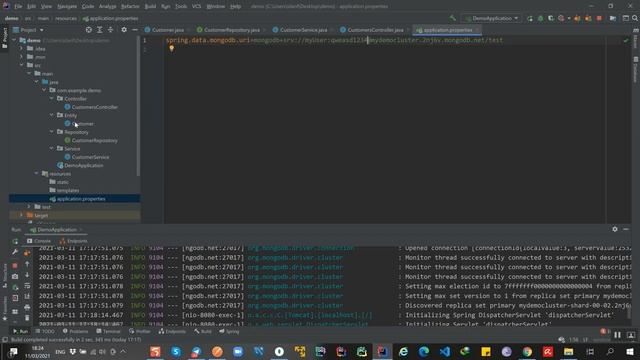Click the red Stop icon in Run panel
Image resolution: width=640 pixels, height=360 pixels.
[15, 266]
